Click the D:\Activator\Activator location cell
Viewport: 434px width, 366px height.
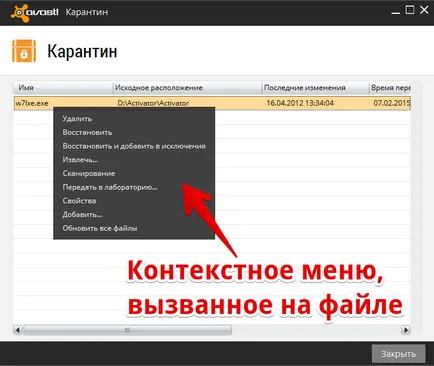[x=153, y=103]
